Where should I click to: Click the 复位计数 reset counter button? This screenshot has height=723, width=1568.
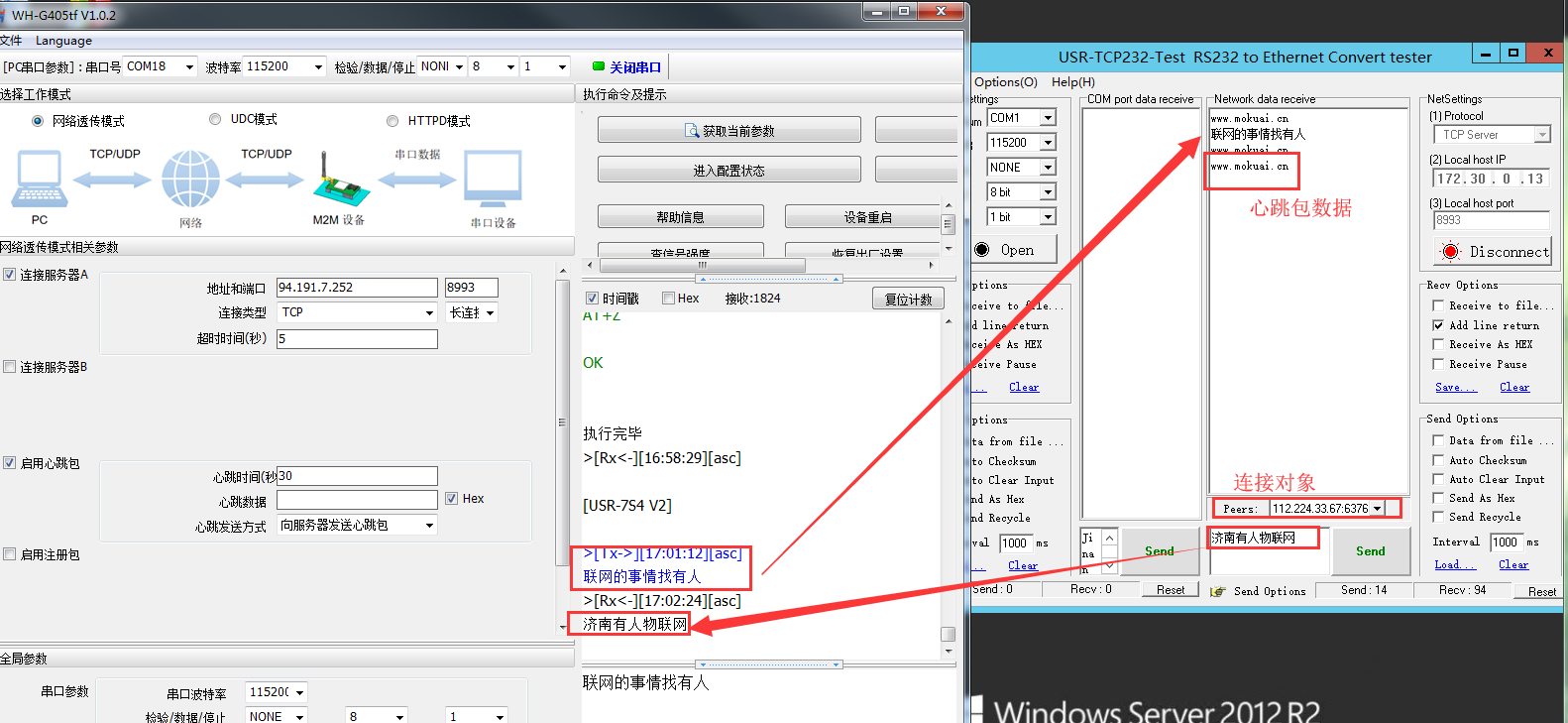click(908, 299)
